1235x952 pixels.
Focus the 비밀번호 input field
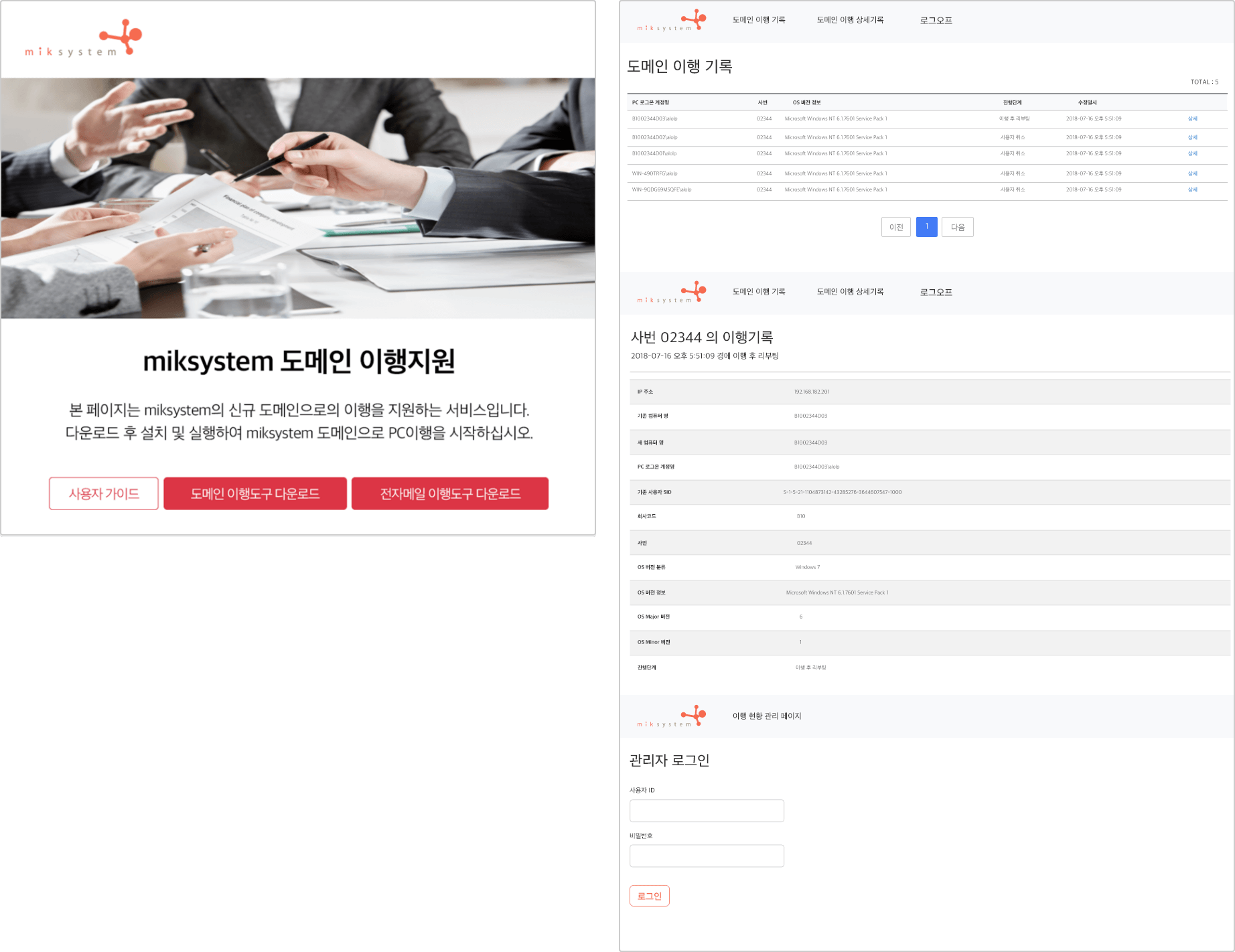tap(707, 856)
